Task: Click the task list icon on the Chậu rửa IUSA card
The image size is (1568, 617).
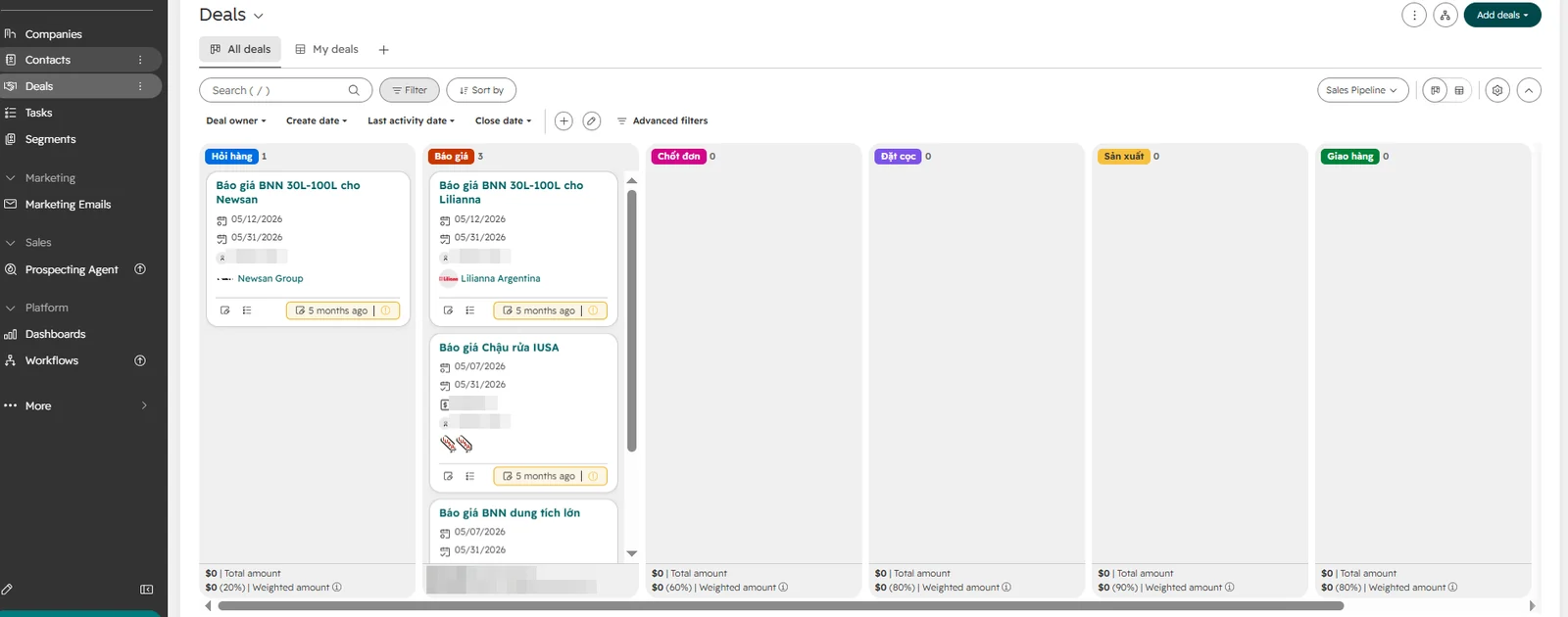Action: 470,476
